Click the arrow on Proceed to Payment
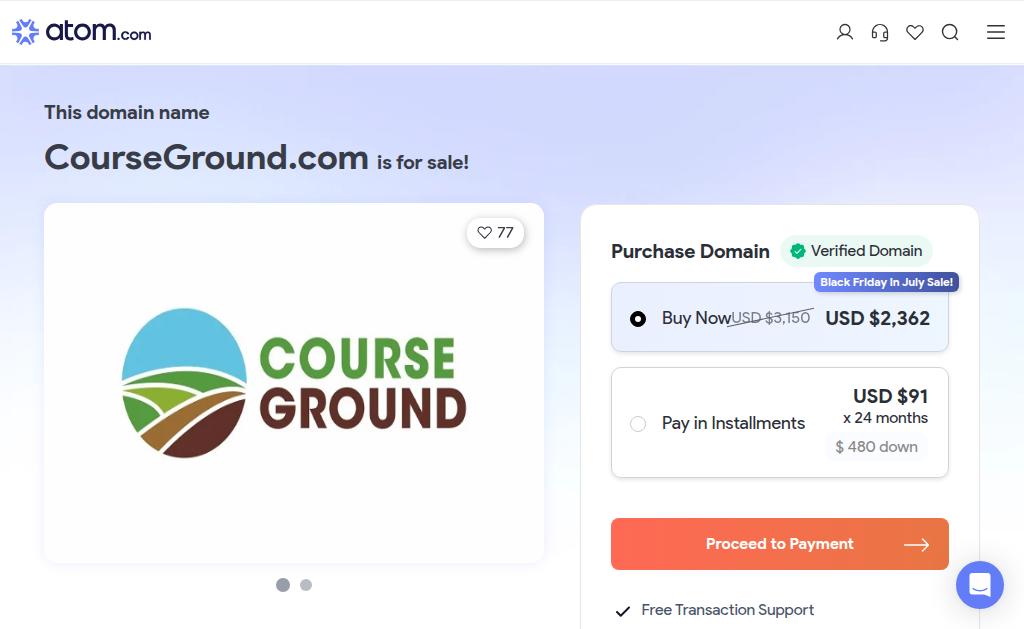Viewport: 1024px width, 629px height. click(916, 545)
